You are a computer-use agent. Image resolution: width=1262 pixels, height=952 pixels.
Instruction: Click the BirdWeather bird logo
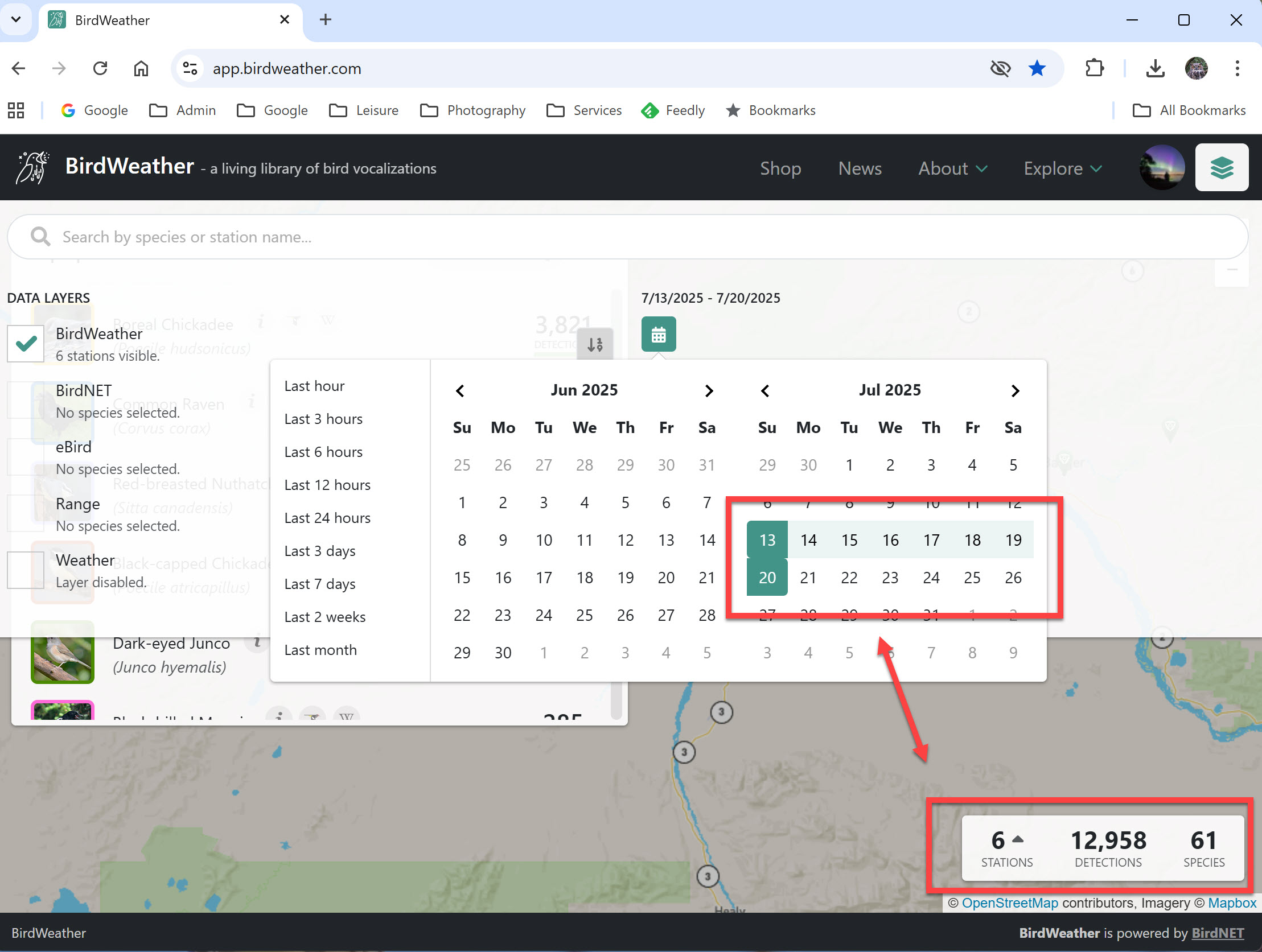point(32,168)
